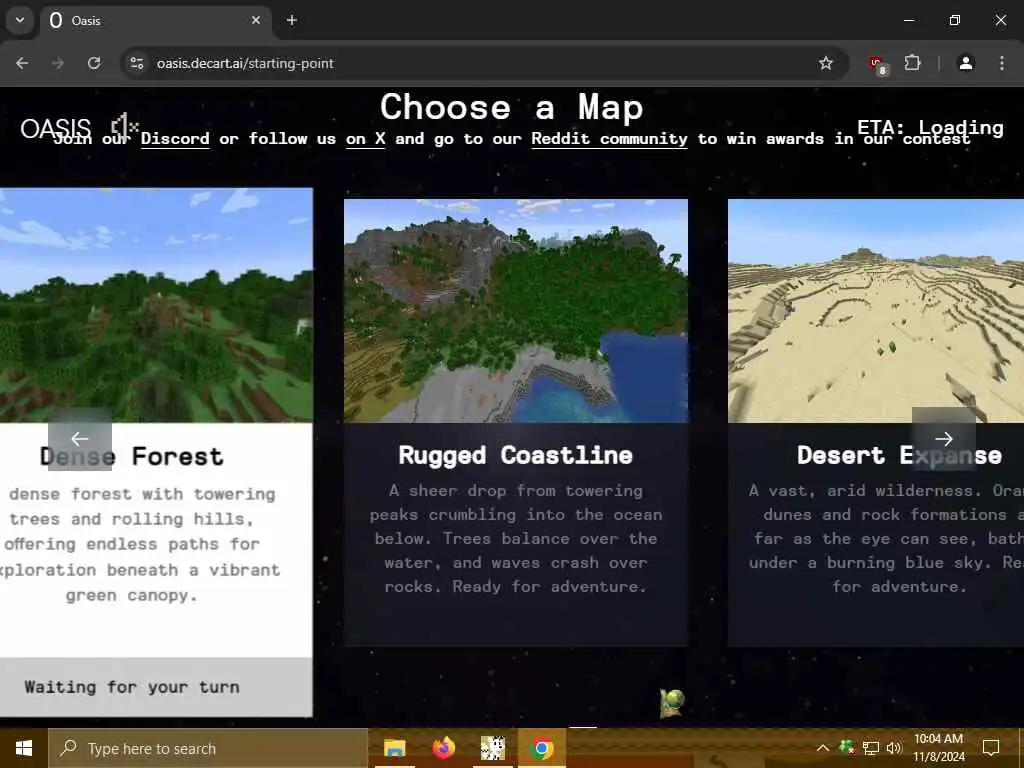Viewport: 1024px width, 768px height.
Task: Select the Oasis browser tab
Action: pyautogui.click(x=155, y=20)
